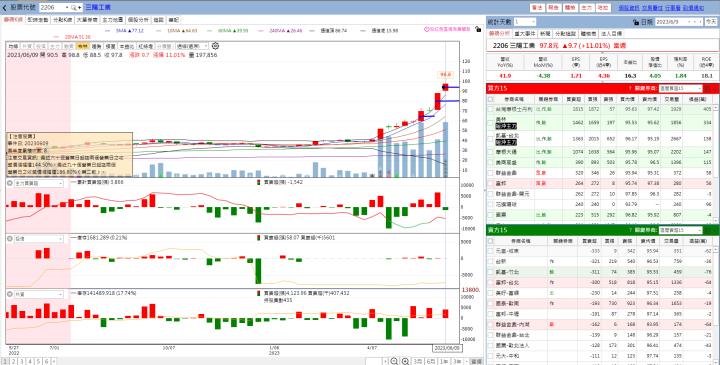Zoom in the chart with plus magnifier
This screenshot has height=365, width=720.
tap(405, 361)
